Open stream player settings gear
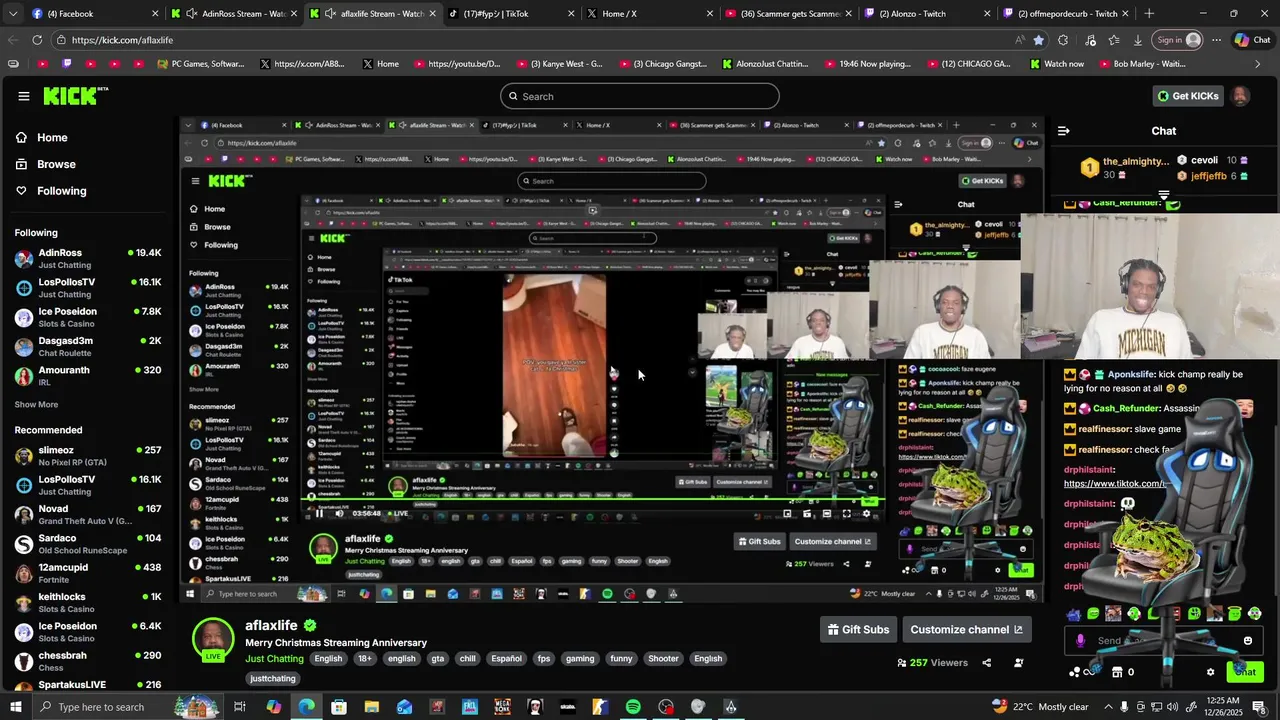Image resolution: width=1280 pixels, height=720 pixels. [x=866, y=514]
